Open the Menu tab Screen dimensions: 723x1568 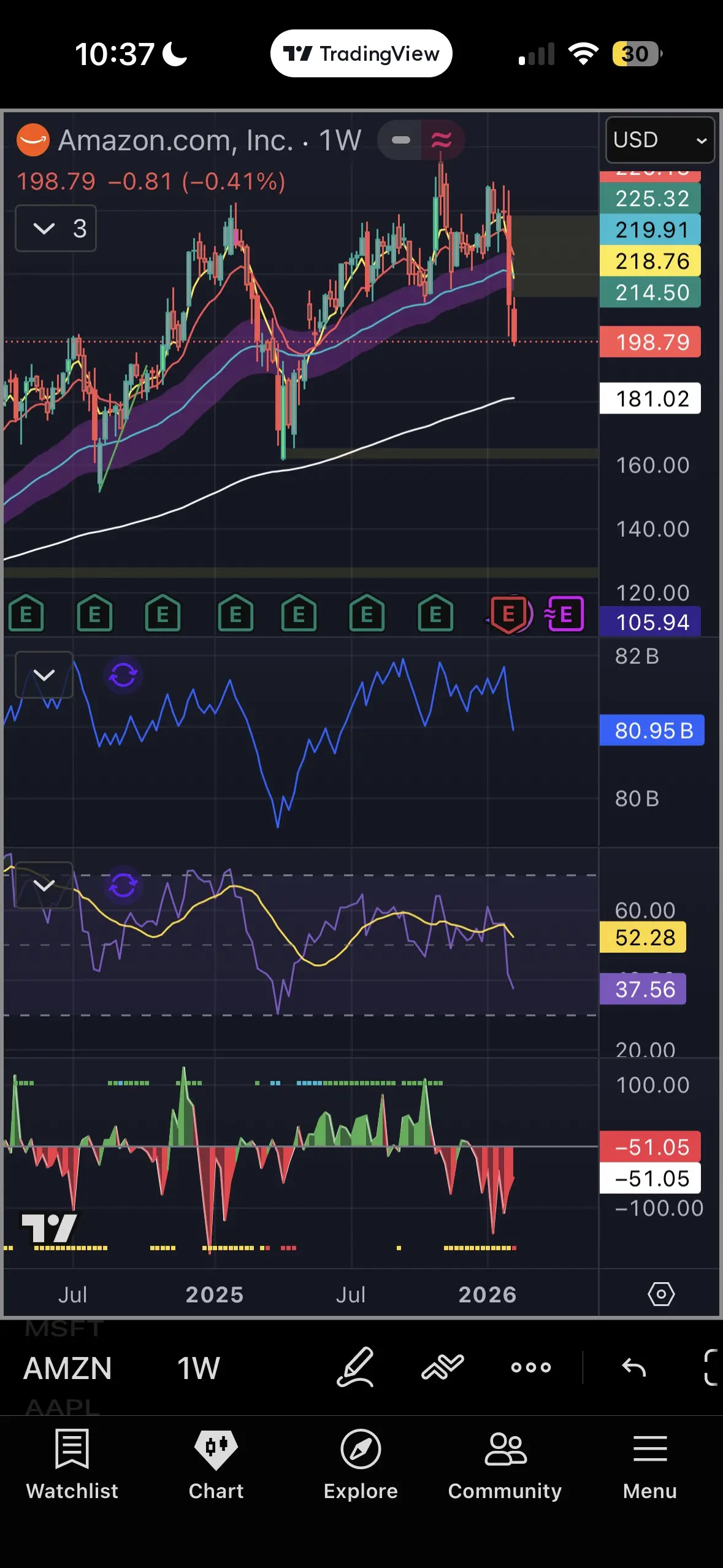[650, 1466]
